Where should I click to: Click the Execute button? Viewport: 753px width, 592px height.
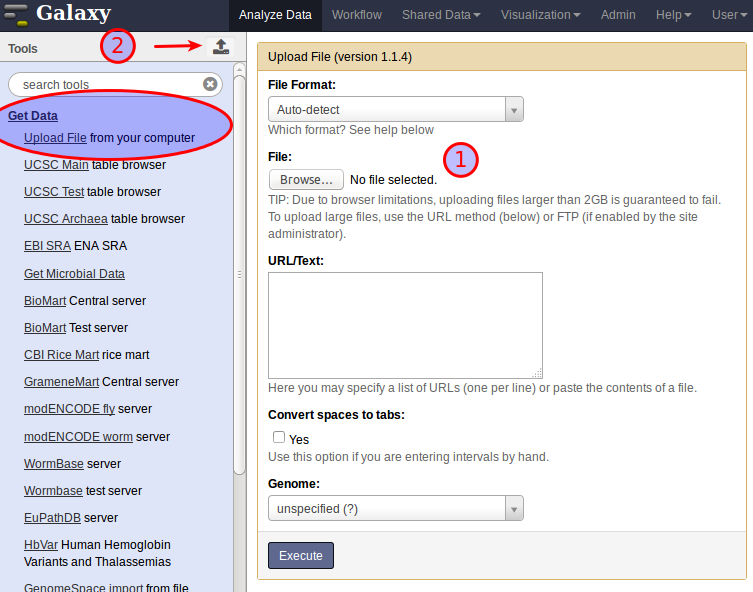301,556
